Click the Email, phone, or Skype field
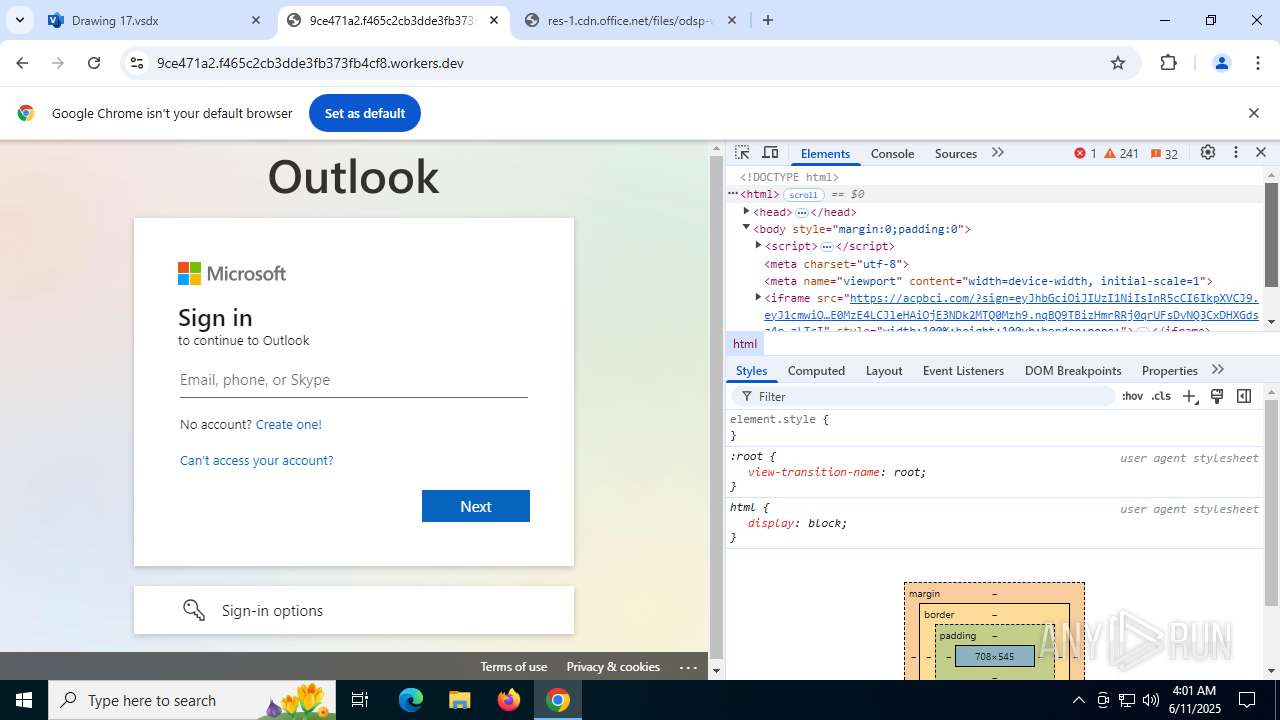The width and height of the screenshot is (1280, 720). [353, 380]
